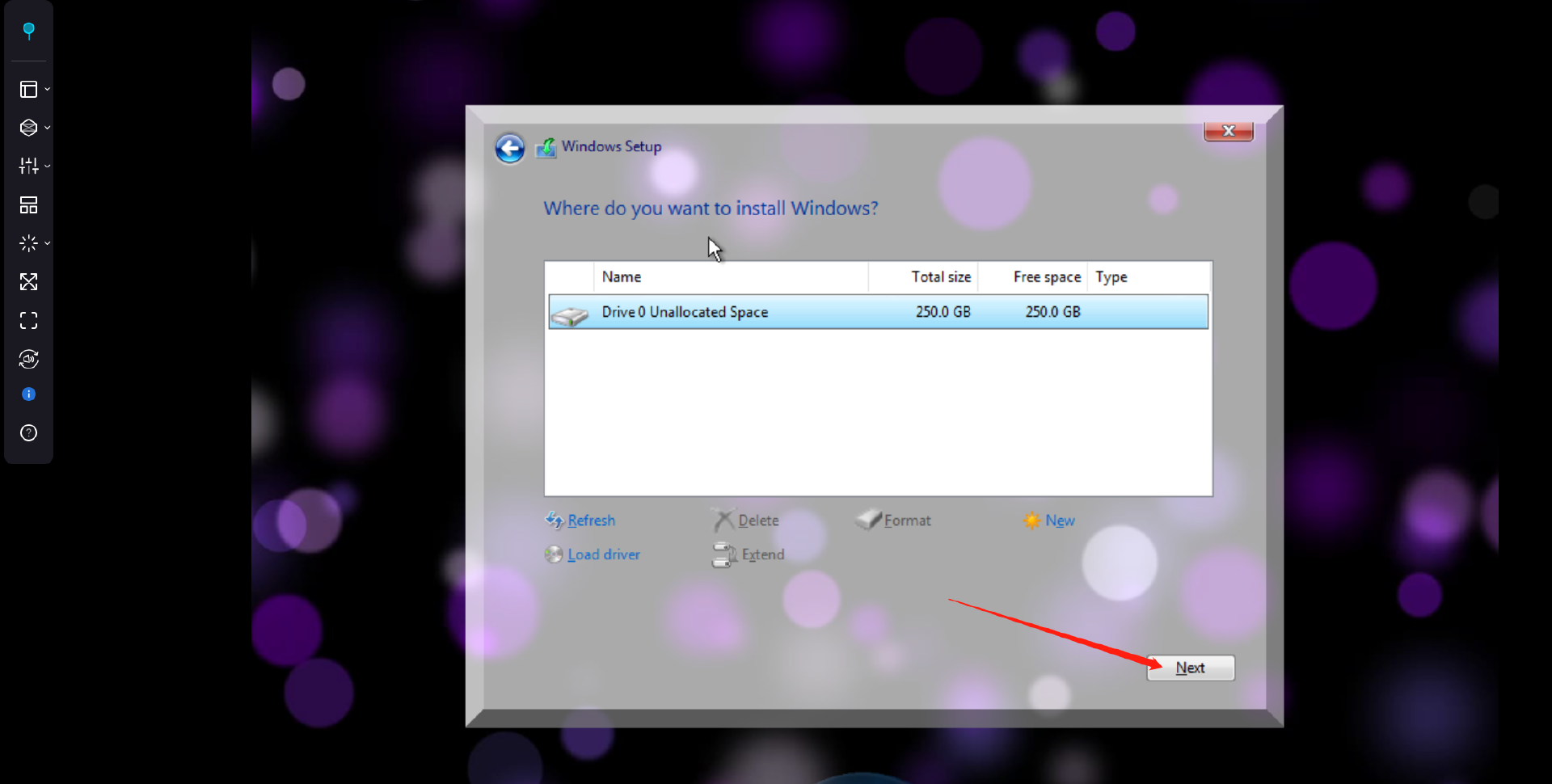Click the pin icon atop the sidebar
The width and height of the screenshot is (1552, 784).
coord(28,31)
